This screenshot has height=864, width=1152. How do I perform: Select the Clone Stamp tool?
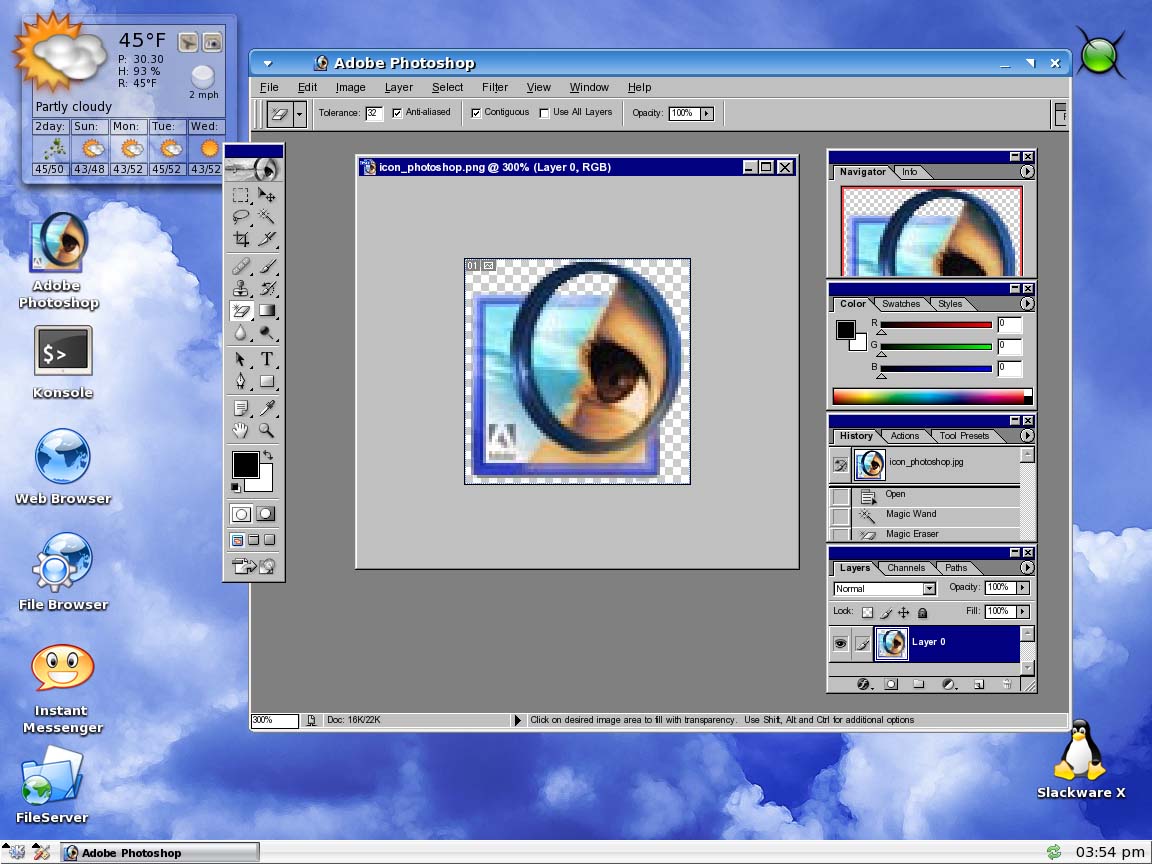click(241, 288)
